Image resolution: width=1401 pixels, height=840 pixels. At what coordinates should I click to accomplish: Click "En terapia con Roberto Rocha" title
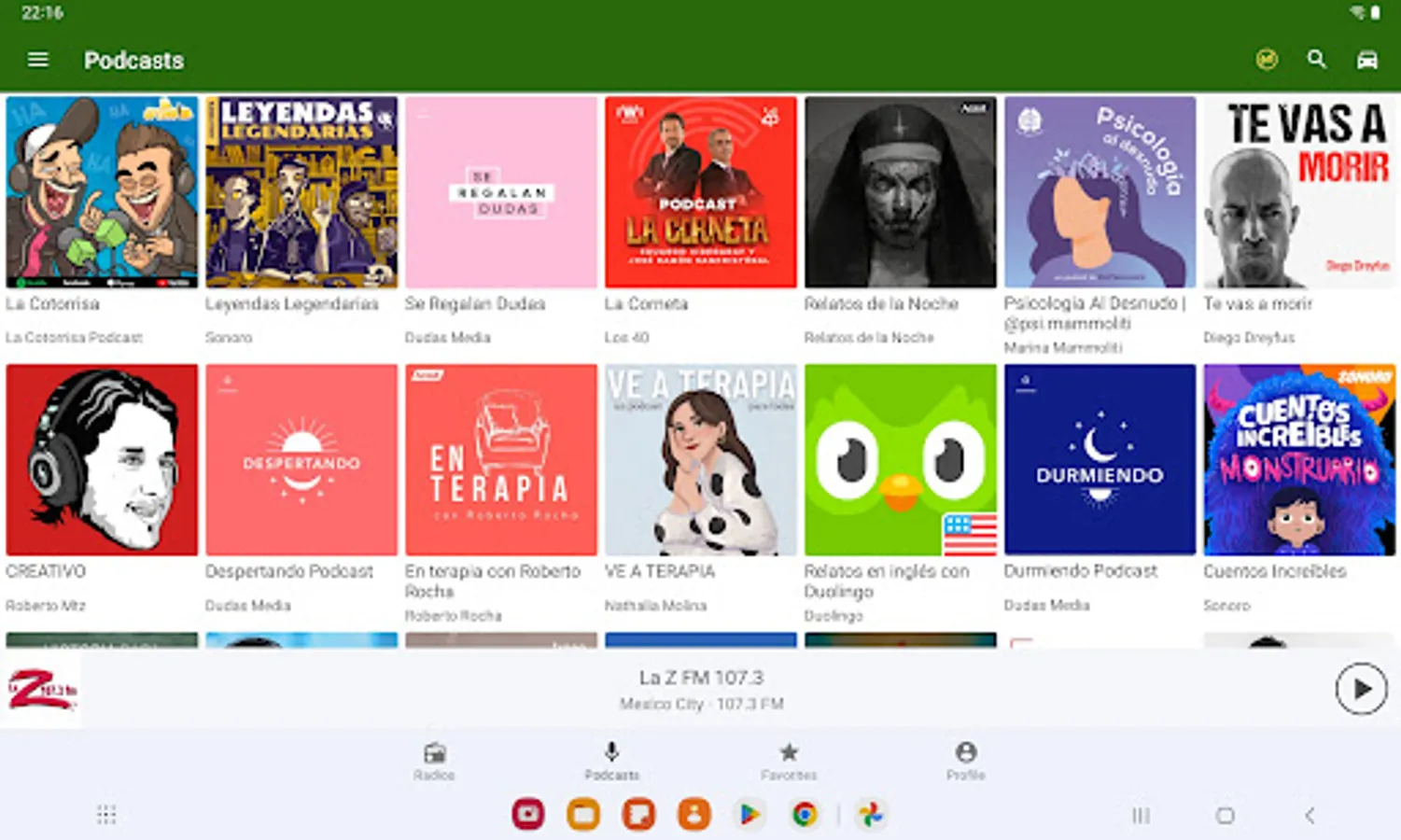tap(493, 581)
